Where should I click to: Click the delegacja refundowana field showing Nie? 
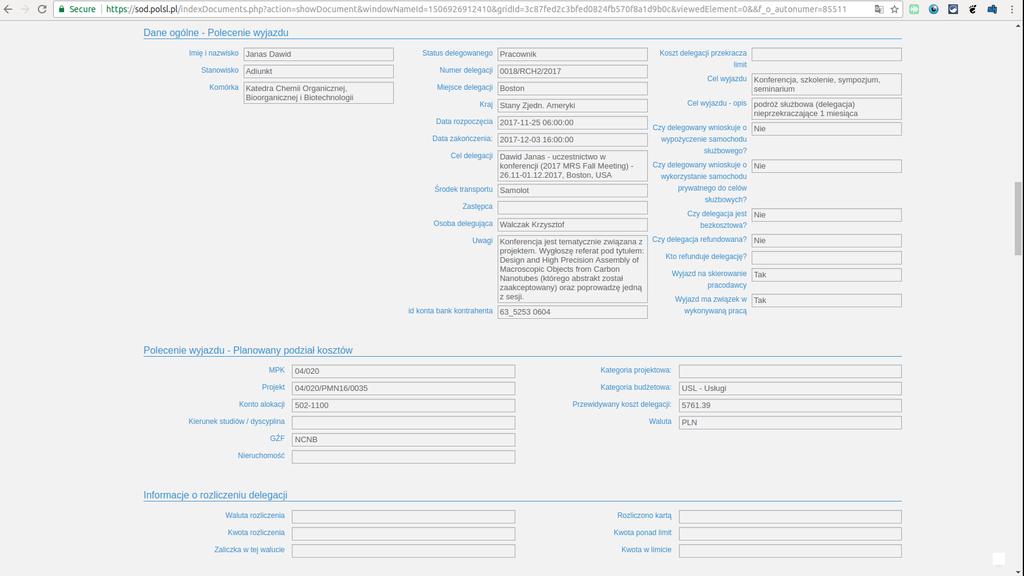pyautogui.click(x=827, y=240)
